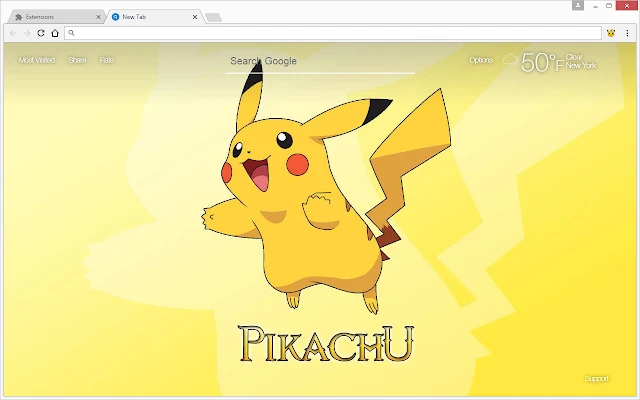Select the New Tab tab

click(x=154, y=17)
